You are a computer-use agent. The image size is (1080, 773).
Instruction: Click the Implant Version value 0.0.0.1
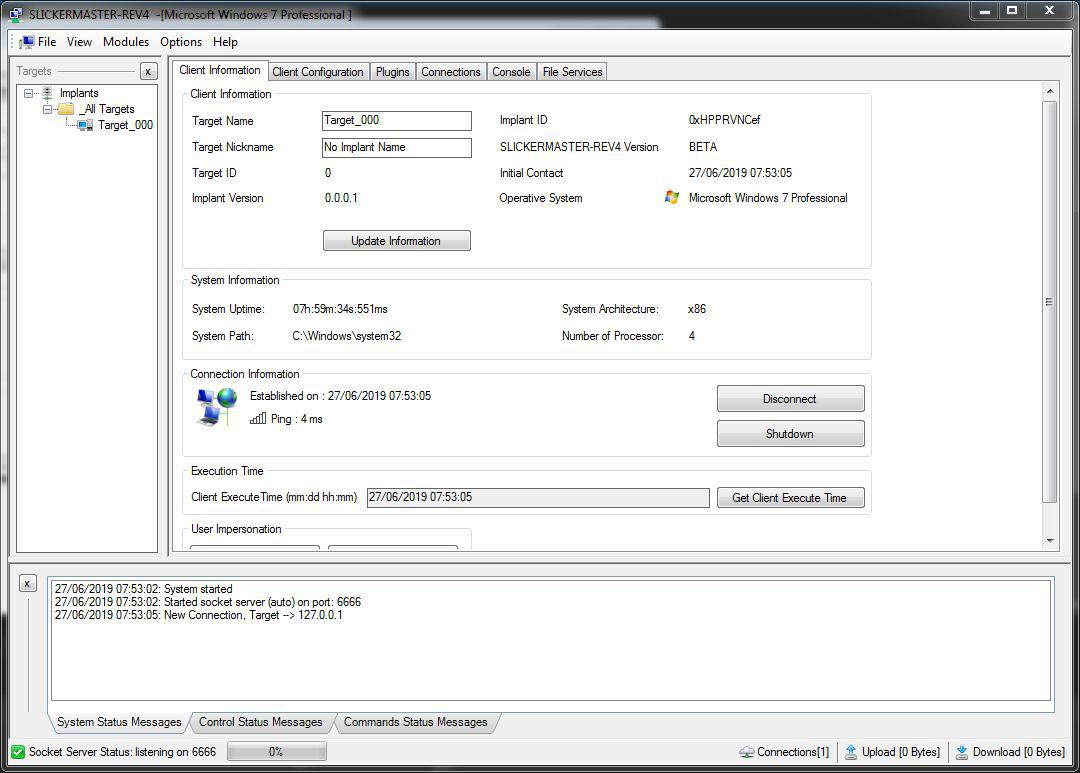[x=341, y=198]
